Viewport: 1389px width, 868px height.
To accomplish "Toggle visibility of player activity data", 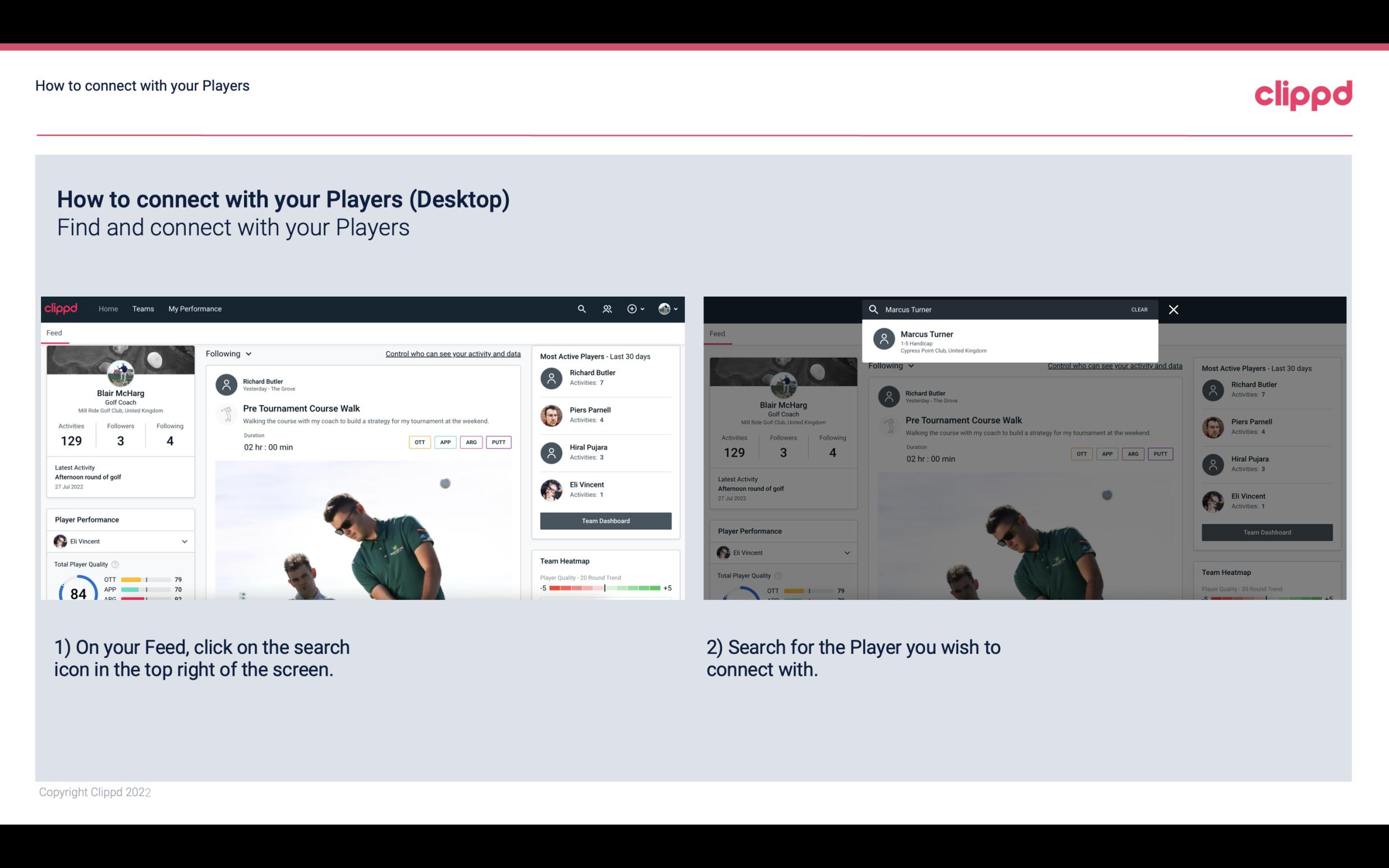I will [x=452, y=355].
